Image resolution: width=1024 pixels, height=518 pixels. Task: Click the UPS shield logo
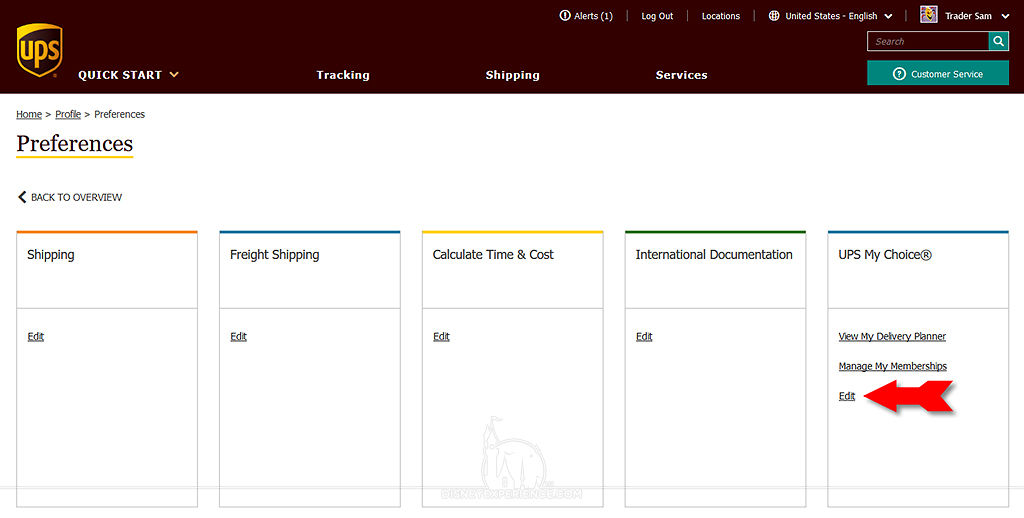[x=39, y=50]
